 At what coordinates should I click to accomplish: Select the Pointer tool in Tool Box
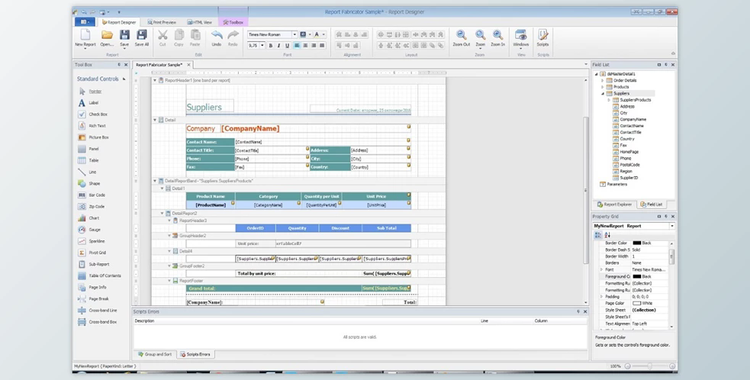[89, 91]
